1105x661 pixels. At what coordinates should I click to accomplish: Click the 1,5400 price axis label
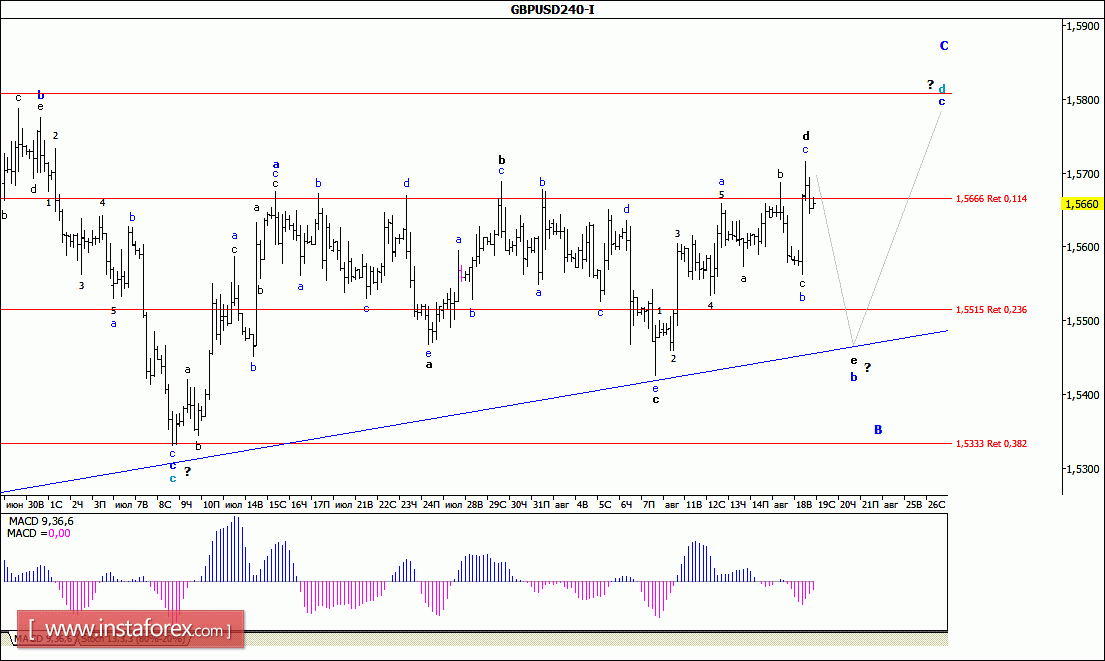point(1082,395)
